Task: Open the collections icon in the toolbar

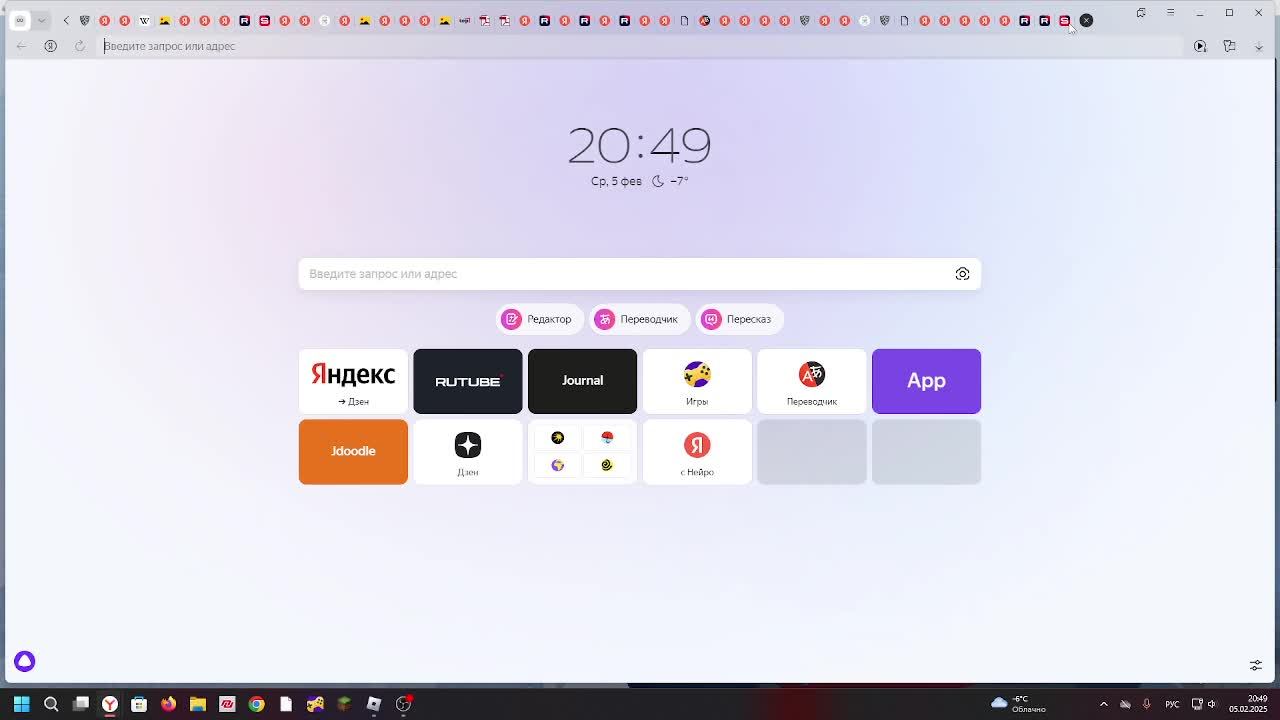Action: 1229,46
